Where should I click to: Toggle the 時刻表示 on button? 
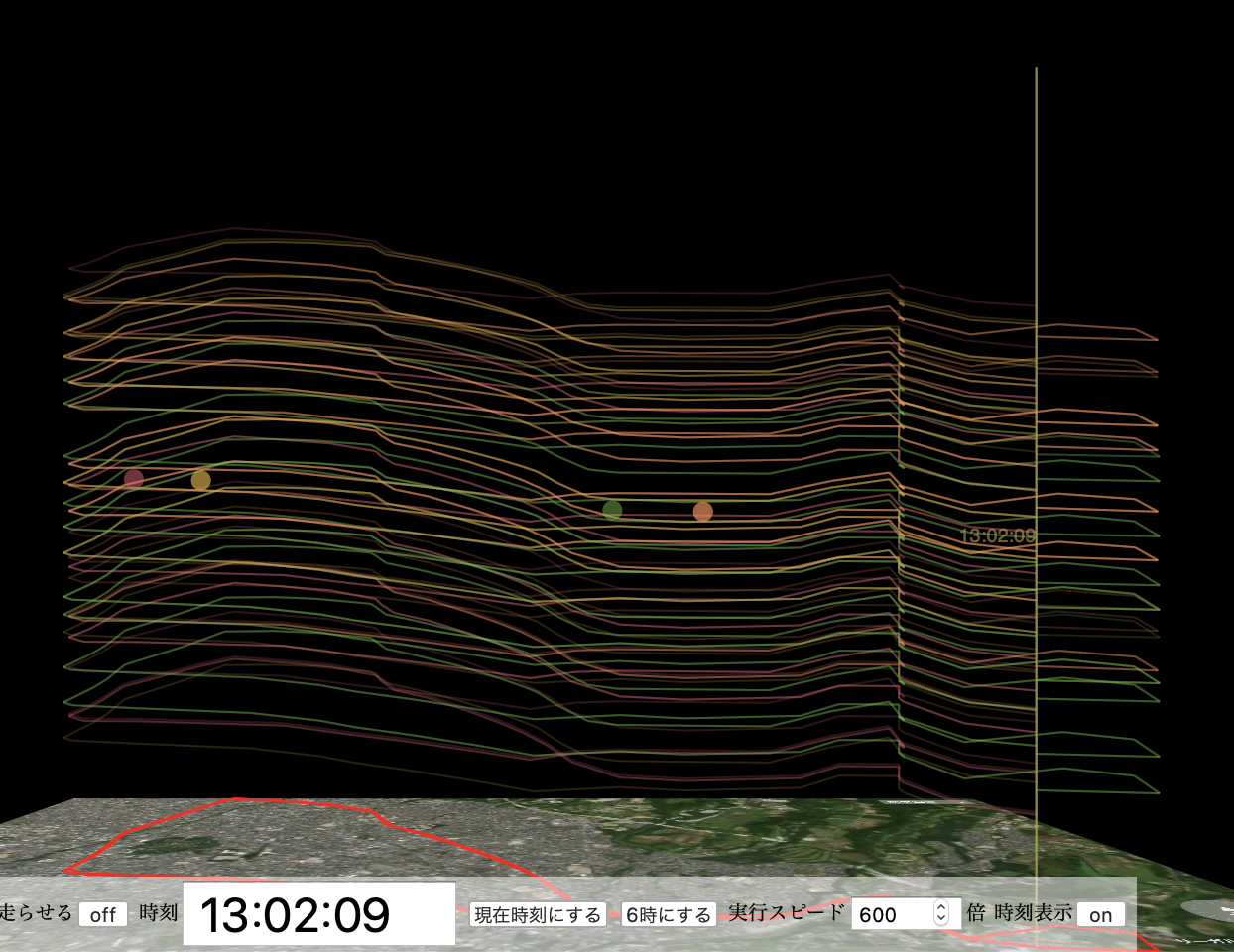pyautogui.click(x=1100, y=914)
